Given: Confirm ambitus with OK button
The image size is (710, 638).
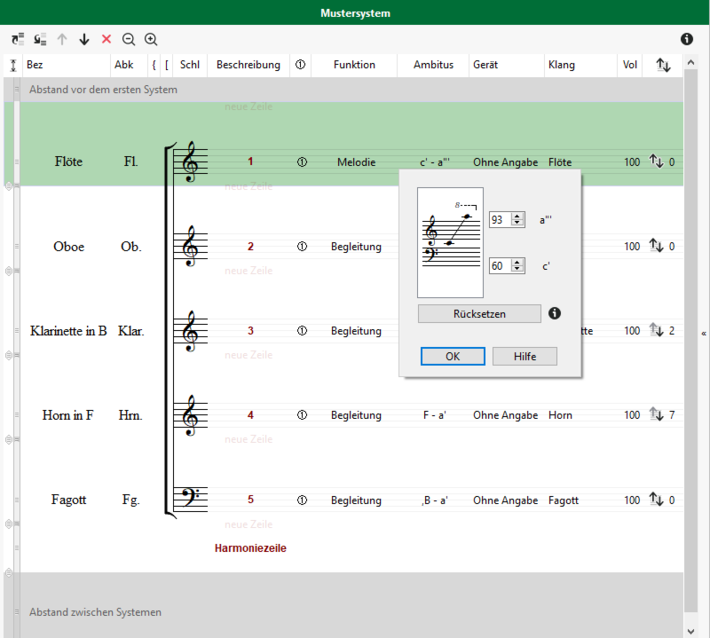Looking at the screenshot, I should (452, 356).
